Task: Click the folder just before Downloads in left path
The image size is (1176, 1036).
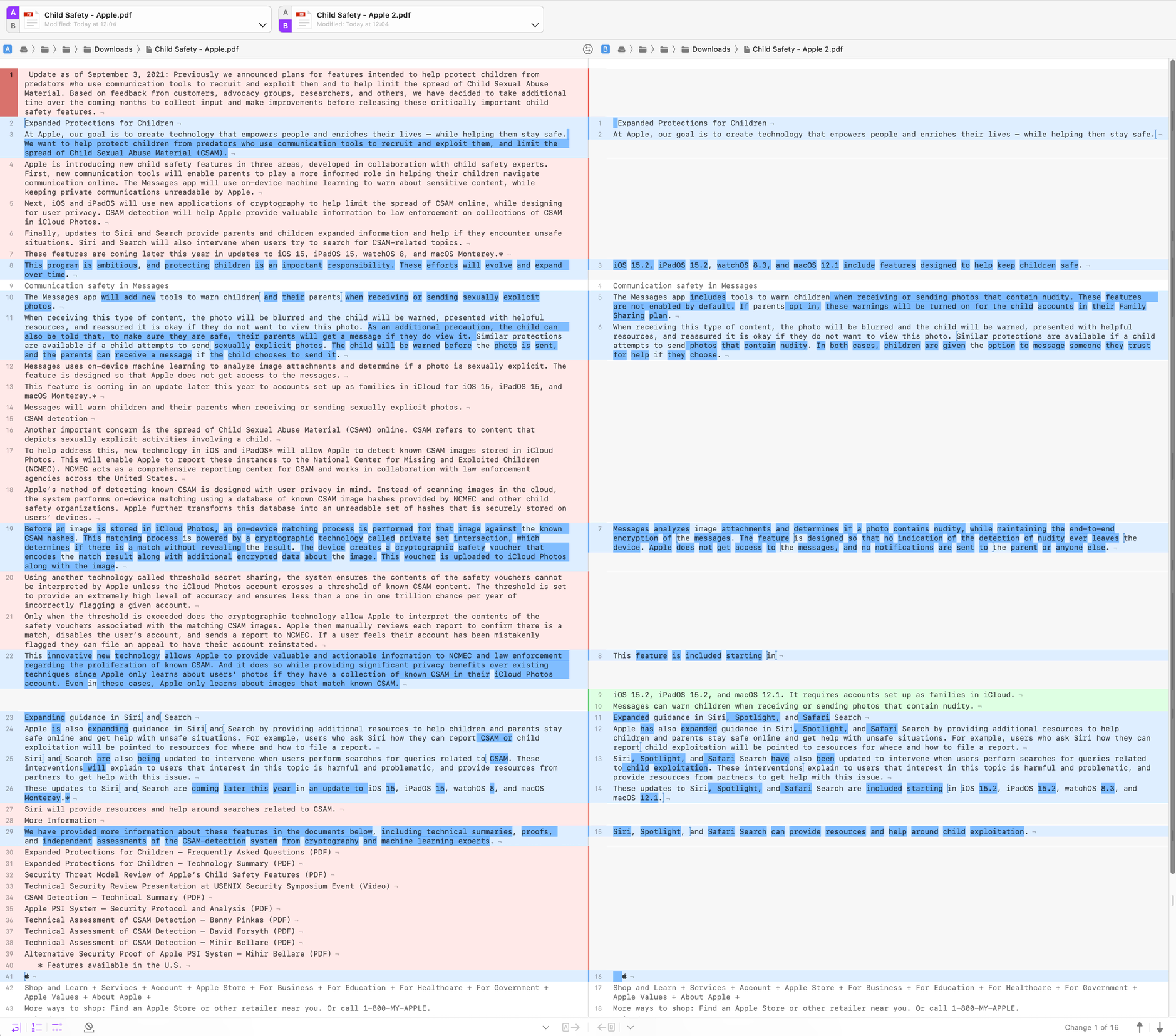Action: click(x=66, y=49)
